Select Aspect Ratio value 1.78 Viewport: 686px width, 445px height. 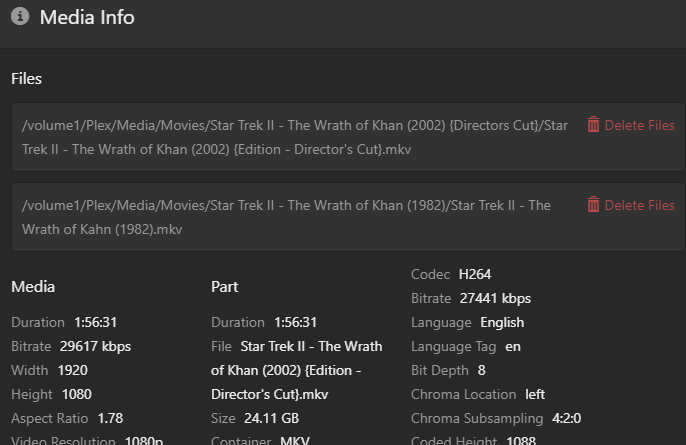tap(110, 419)
